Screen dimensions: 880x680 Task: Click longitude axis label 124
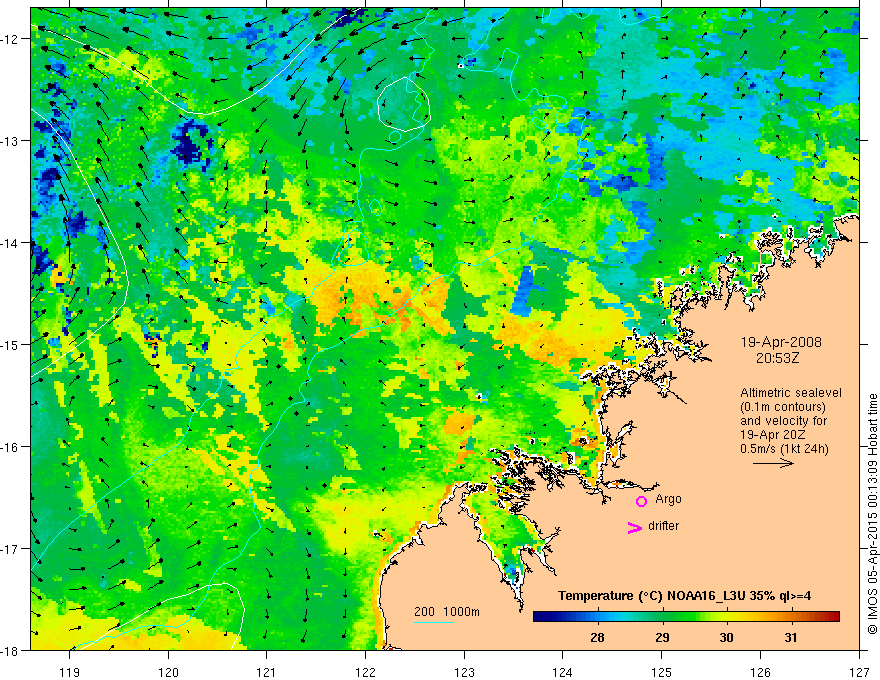pos(563,672)
